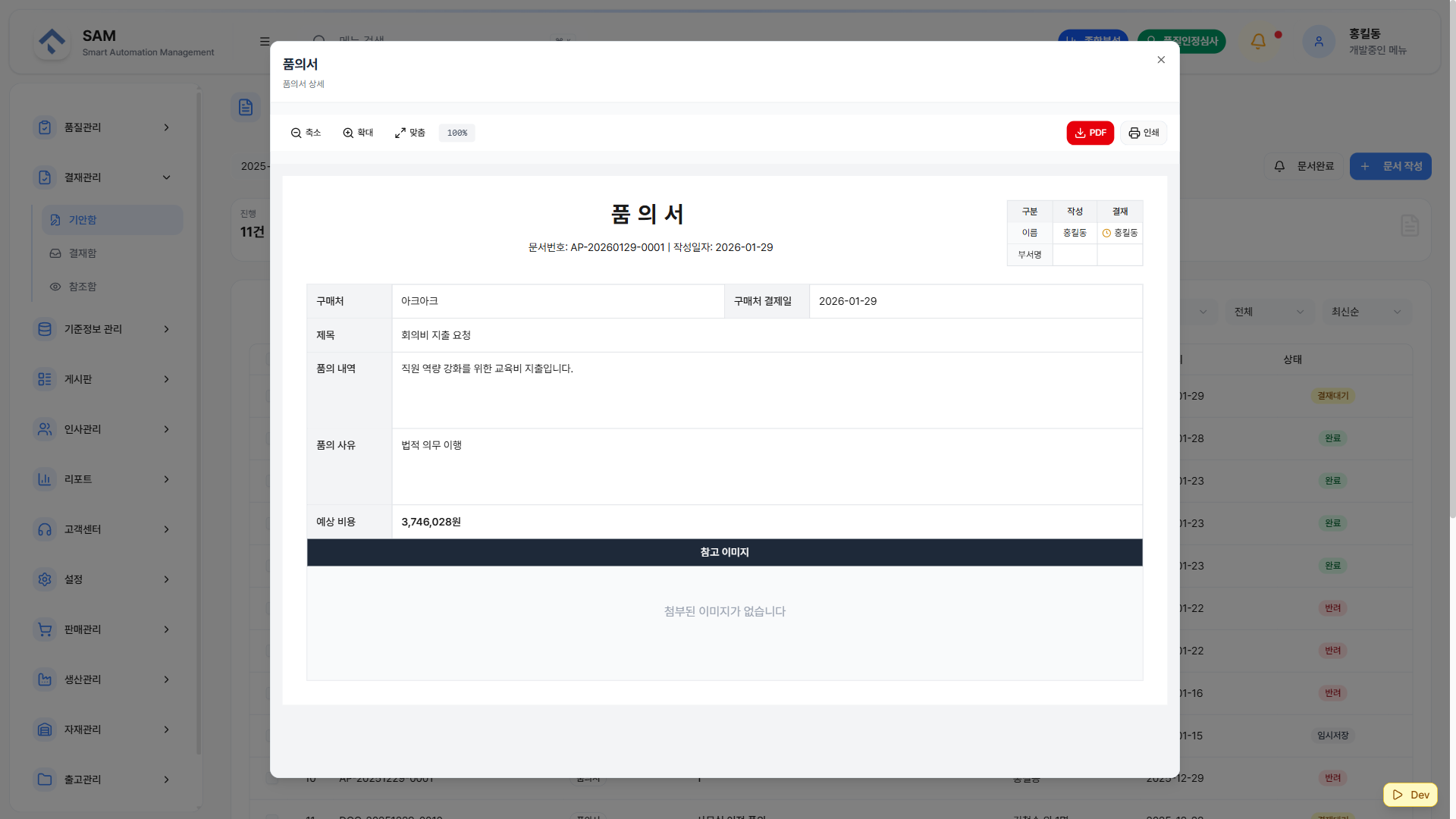Open the 결재함 submenu item
This screenshot has height=819, width=1456.
[83, 253]
